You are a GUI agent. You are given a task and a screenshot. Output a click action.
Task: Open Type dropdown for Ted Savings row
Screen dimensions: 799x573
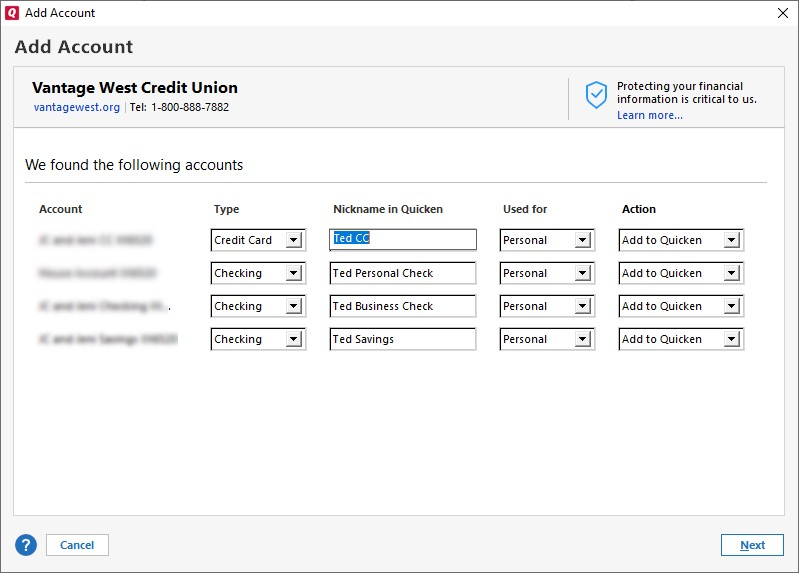point(293,339)
